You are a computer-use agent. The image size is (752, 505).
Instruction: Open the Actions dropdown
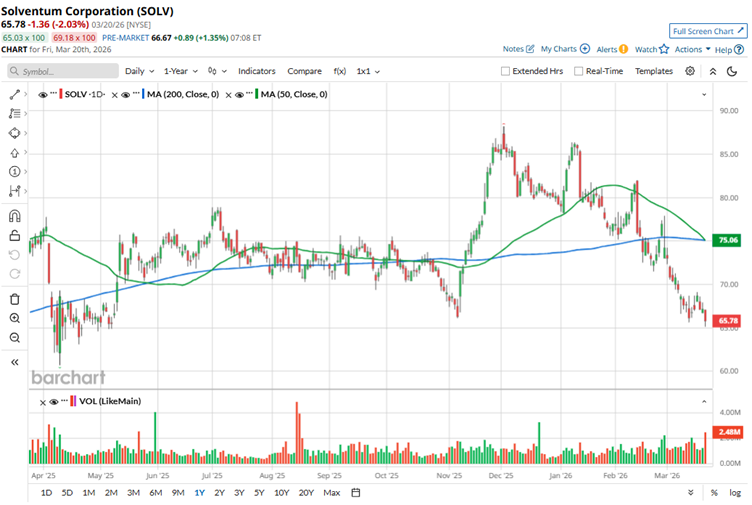(693, 49)
